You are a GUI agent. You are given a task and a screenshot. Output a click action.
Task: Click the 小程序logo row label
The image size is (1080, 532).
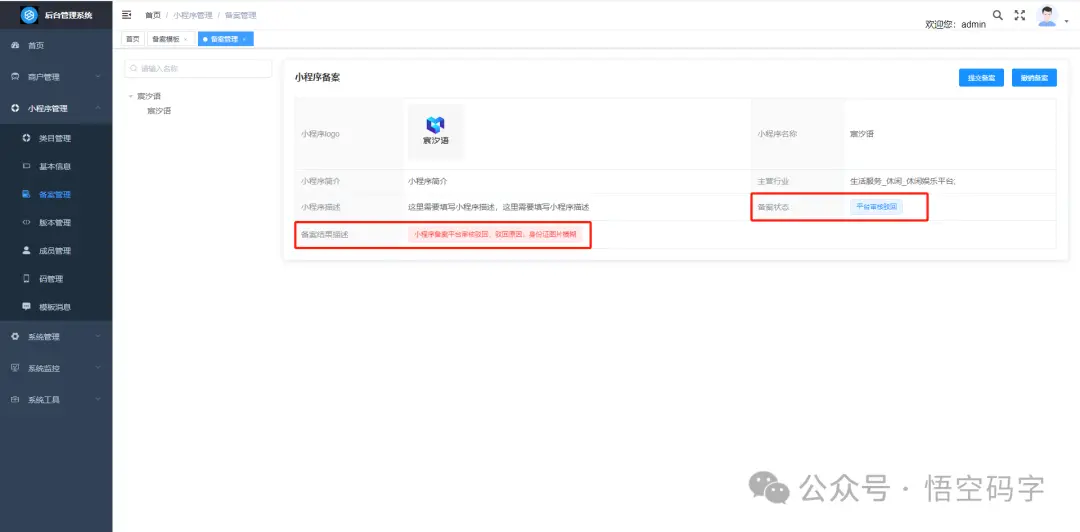(x=320, y=134)
